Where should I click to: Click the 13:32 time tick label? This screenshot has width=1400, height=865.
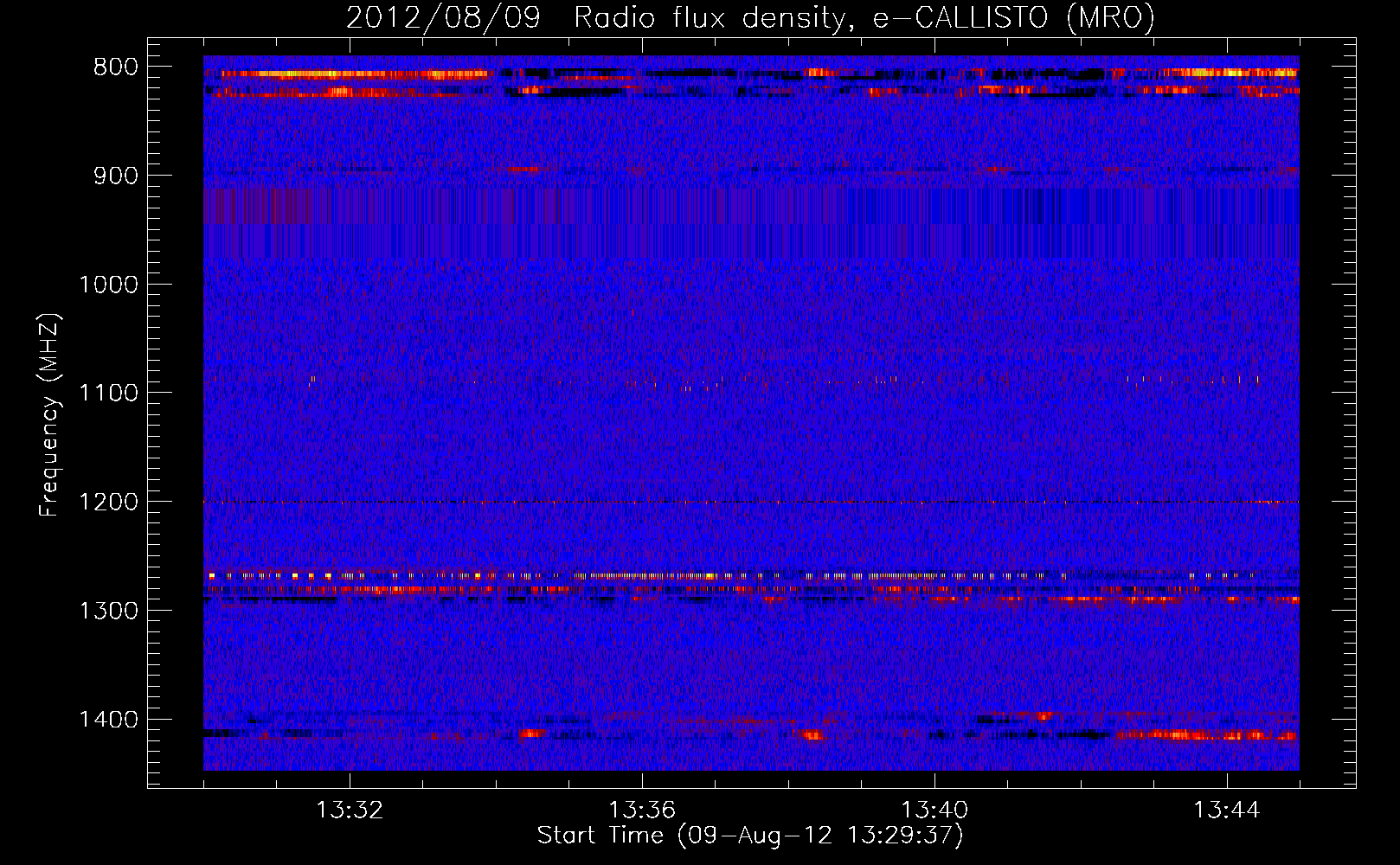[350, 811]
